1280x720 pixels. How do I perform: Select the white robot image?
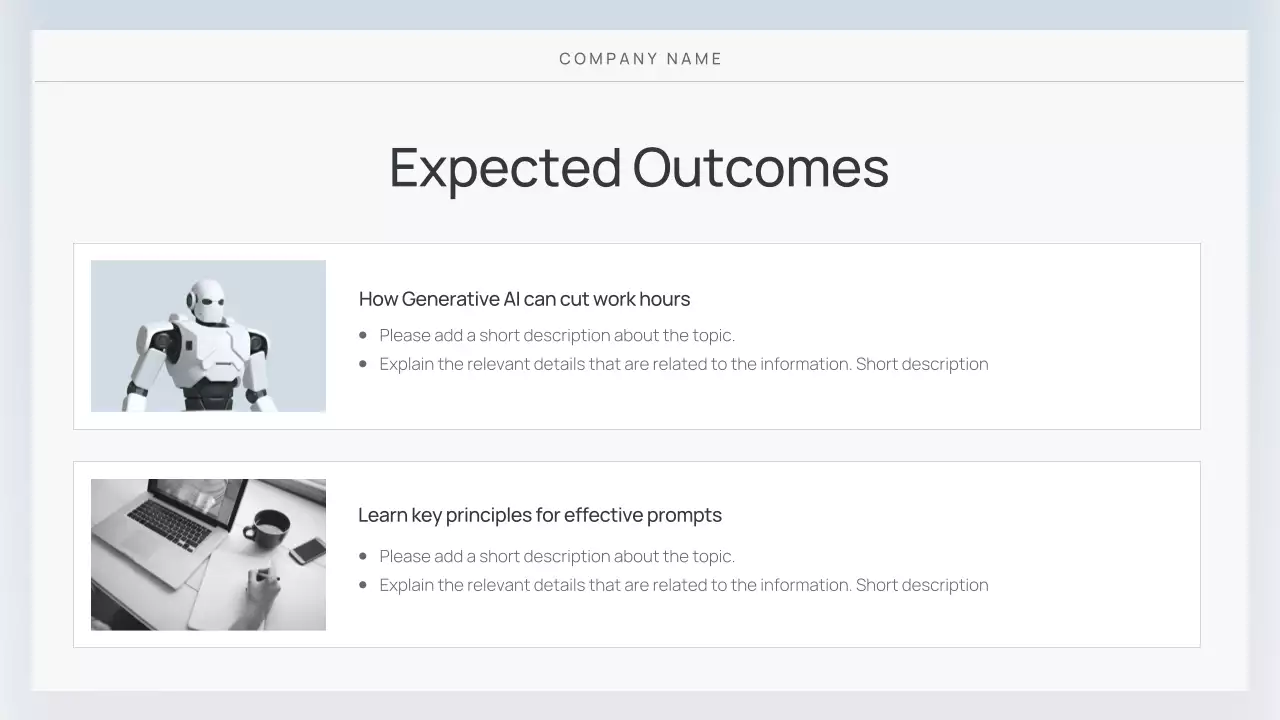(x=208, y=336)
